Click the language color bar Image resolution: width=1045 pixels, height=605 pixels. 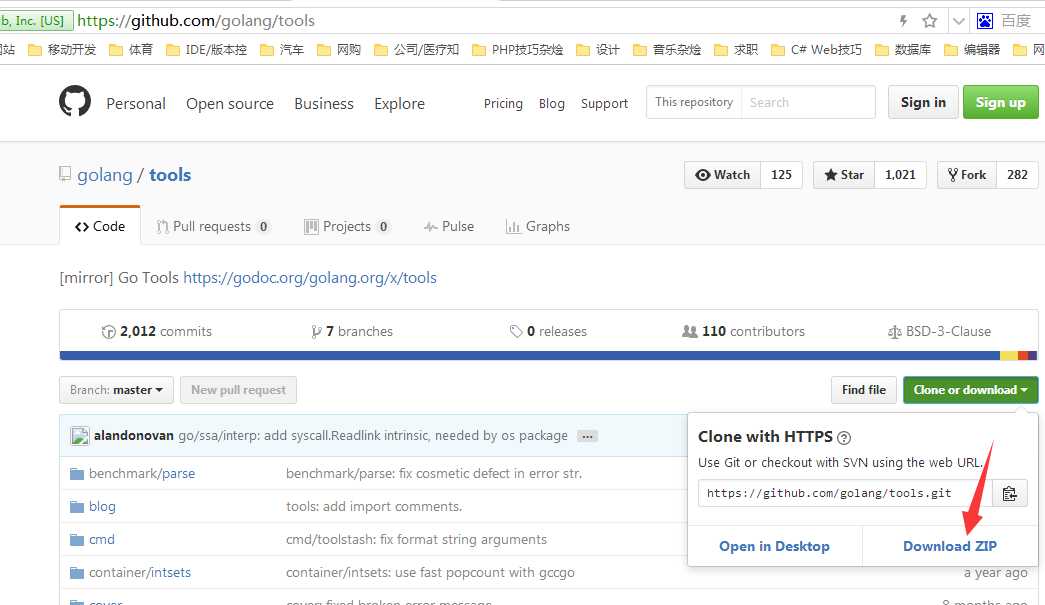tap(548, 356)
